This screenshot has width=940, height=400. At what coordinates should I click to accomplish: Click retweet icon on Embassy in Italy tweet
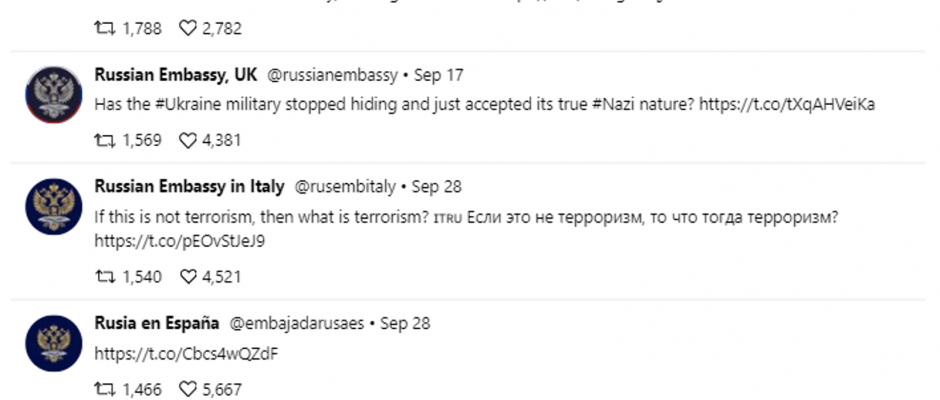click(x=105, y=276)
